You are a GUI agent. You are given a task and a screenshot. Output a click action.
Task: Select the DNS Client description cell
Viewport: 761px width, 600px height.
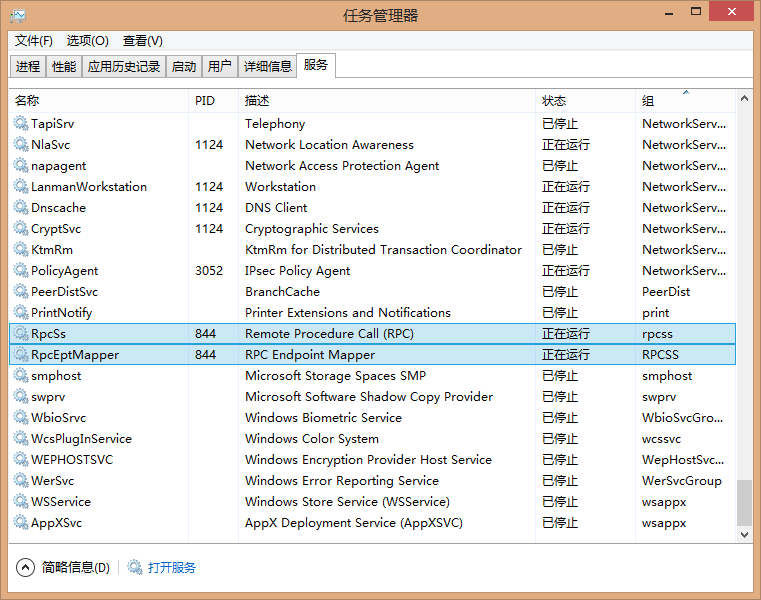(x=276, y=208)
